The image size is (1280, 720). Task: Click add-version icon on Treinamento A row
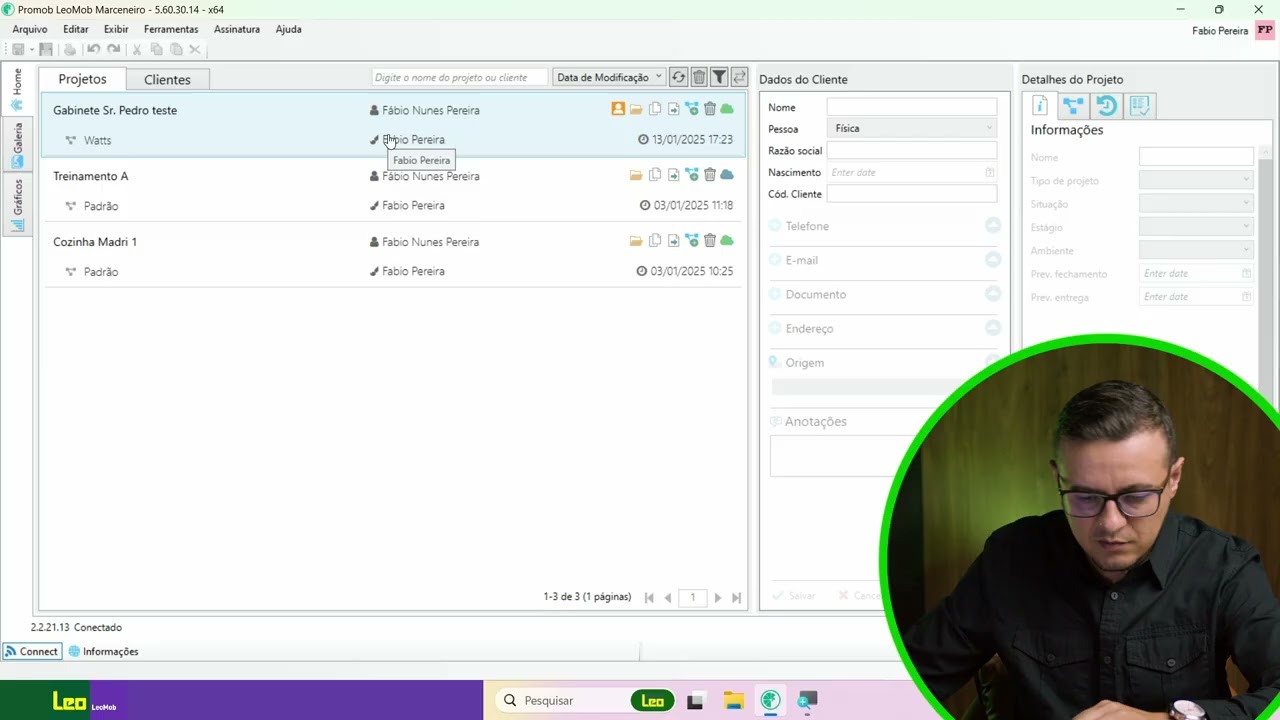(691, 175)
